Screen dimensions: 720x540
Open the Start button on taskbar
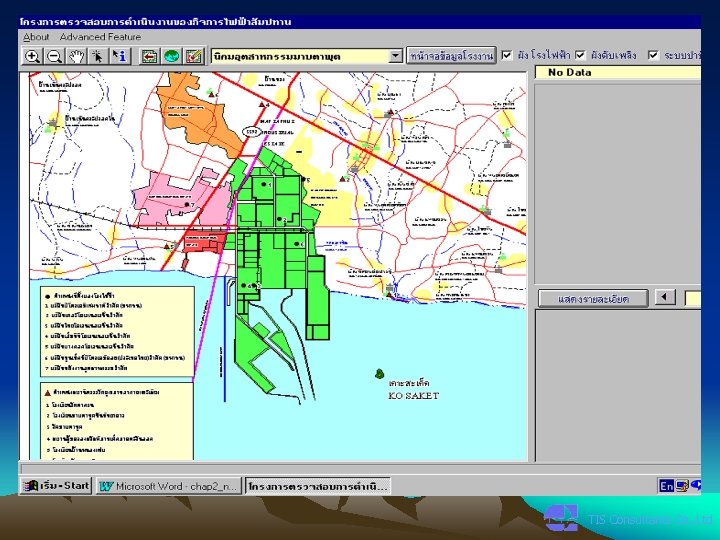pyautogui.click(x=56, y=486)
